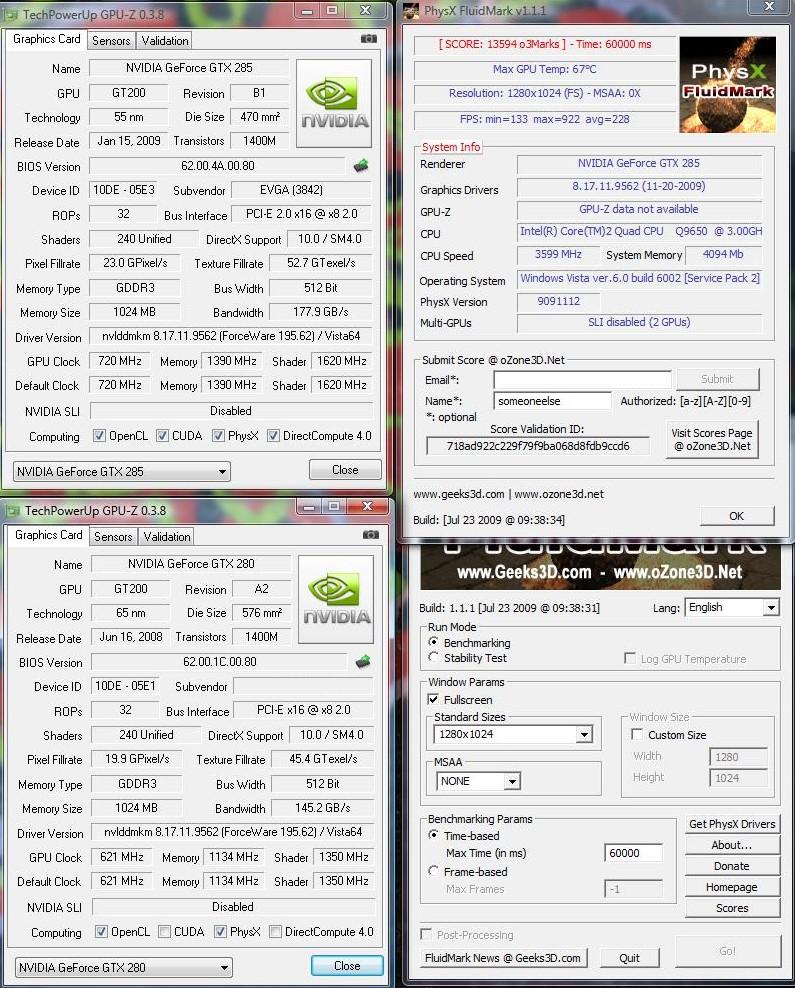Screen dimensions: 795x988
Task: Click camera screenshot icon in GTX 280 GPU-Z
Action: point(370,534)
